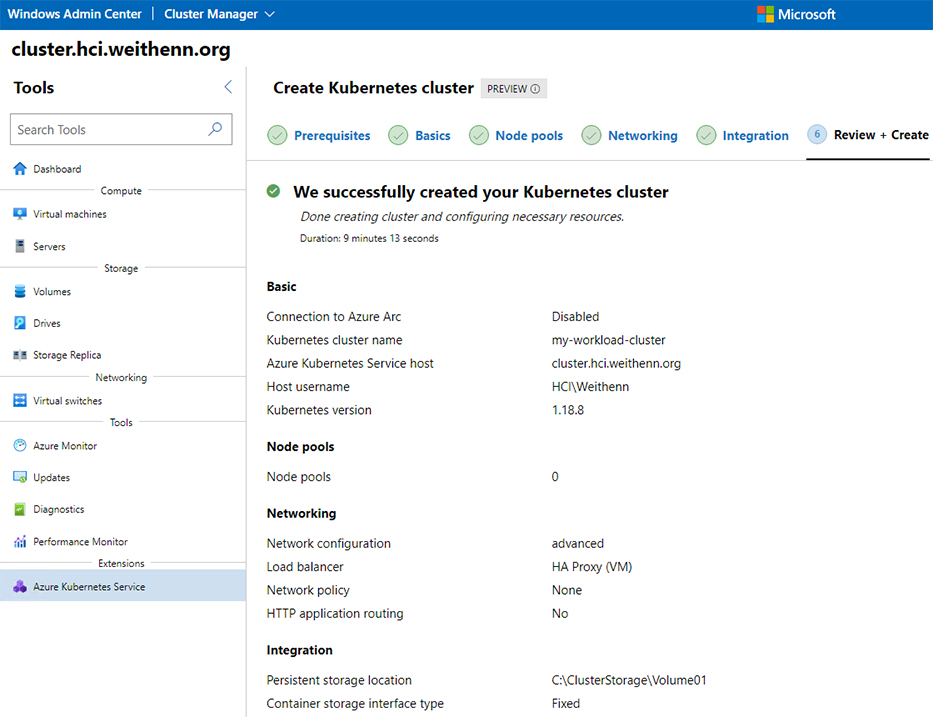Click the Node pools step check icon
Screen dimensions: 933x717
coord(478,136)
